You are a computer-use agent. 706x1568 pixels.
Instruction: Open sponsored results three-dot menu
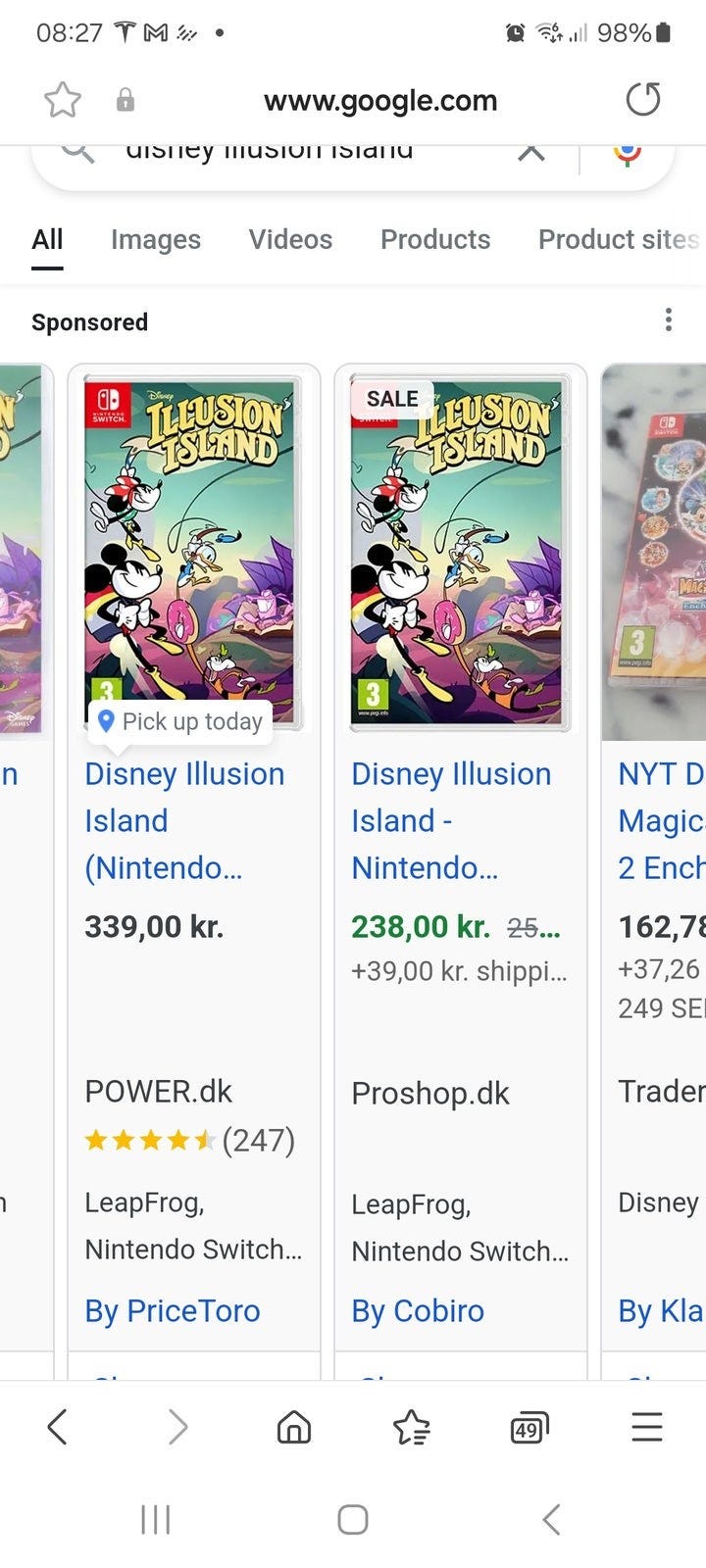tap(668, 319)
